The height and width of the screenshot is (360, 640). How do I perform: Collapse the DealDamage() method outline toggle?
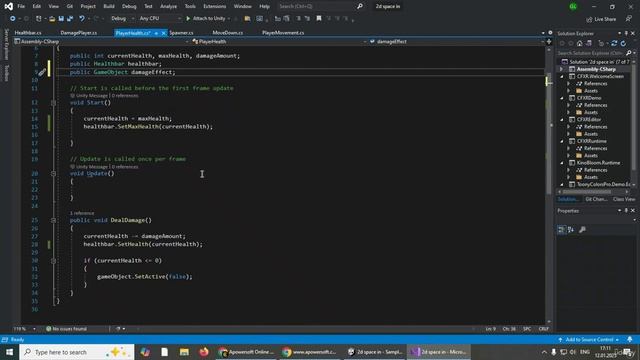coord(53,220)
